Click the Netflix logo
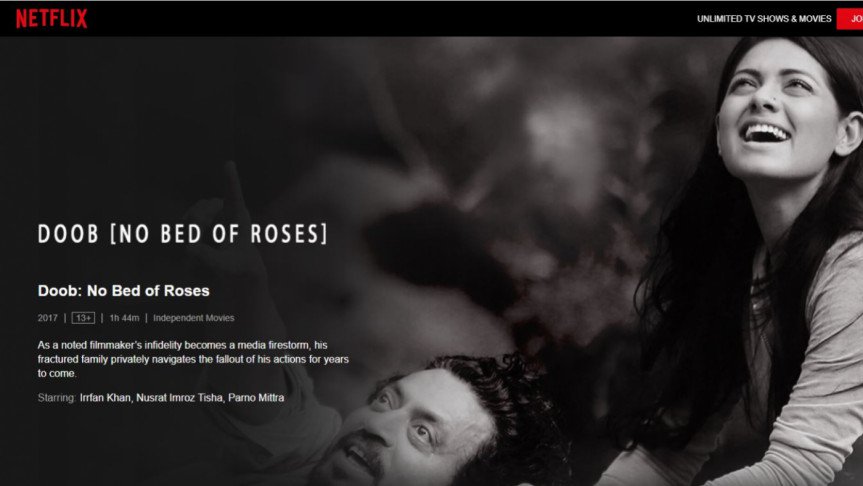Viewport: 863px width, 486px height. click(51, 19)
